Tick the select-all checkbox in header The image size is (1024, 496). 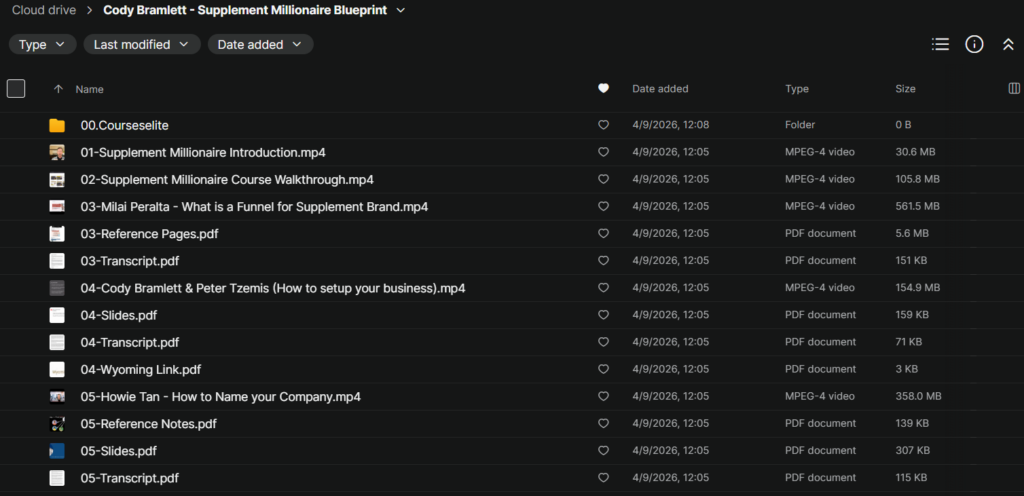[x=16, y=89]
